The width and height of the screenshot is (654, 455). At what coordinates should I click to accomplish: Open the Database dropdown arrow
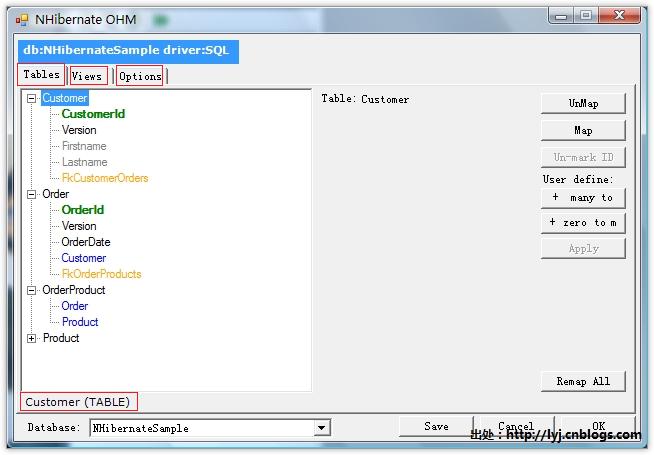[321, 428]
